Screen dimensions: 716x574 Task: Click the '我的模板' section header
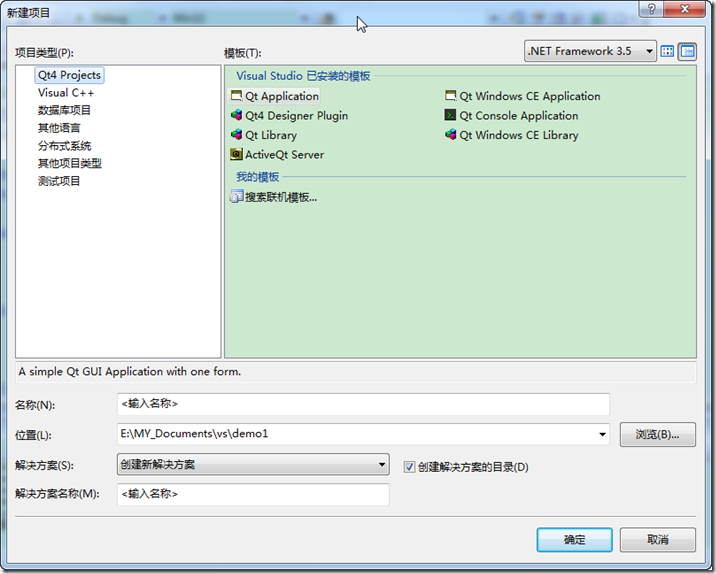click(258, 177)
